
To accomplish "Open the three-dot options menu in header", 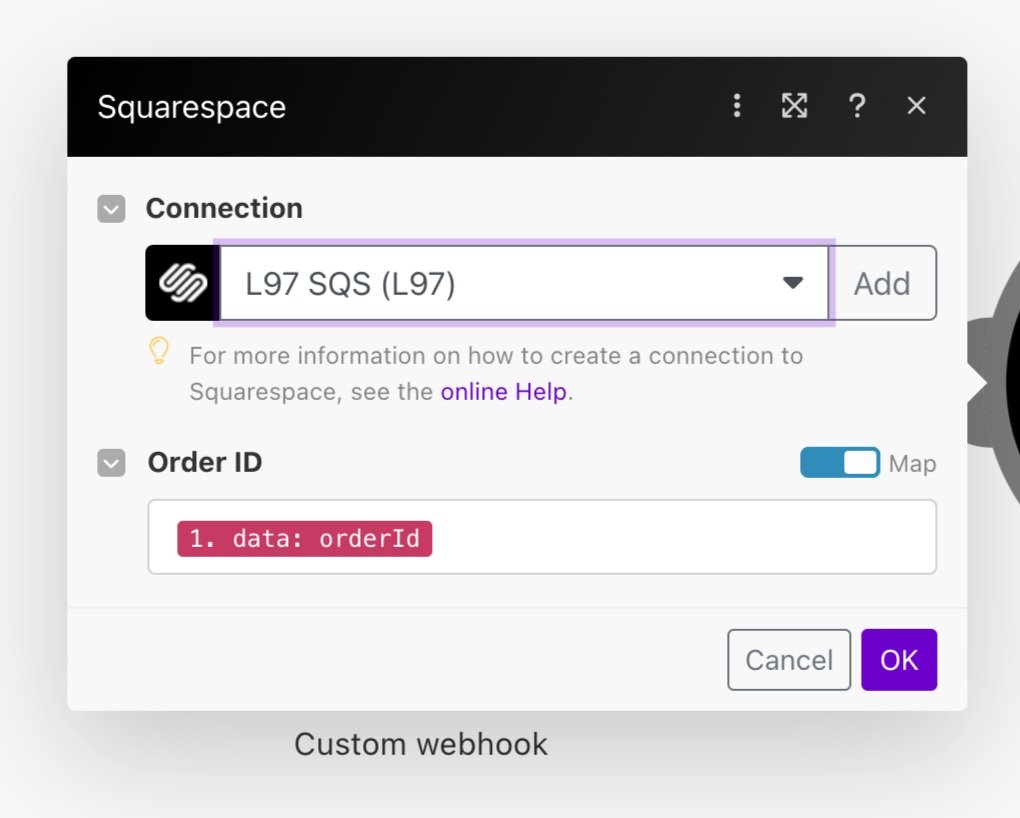I will coord(736,105).
